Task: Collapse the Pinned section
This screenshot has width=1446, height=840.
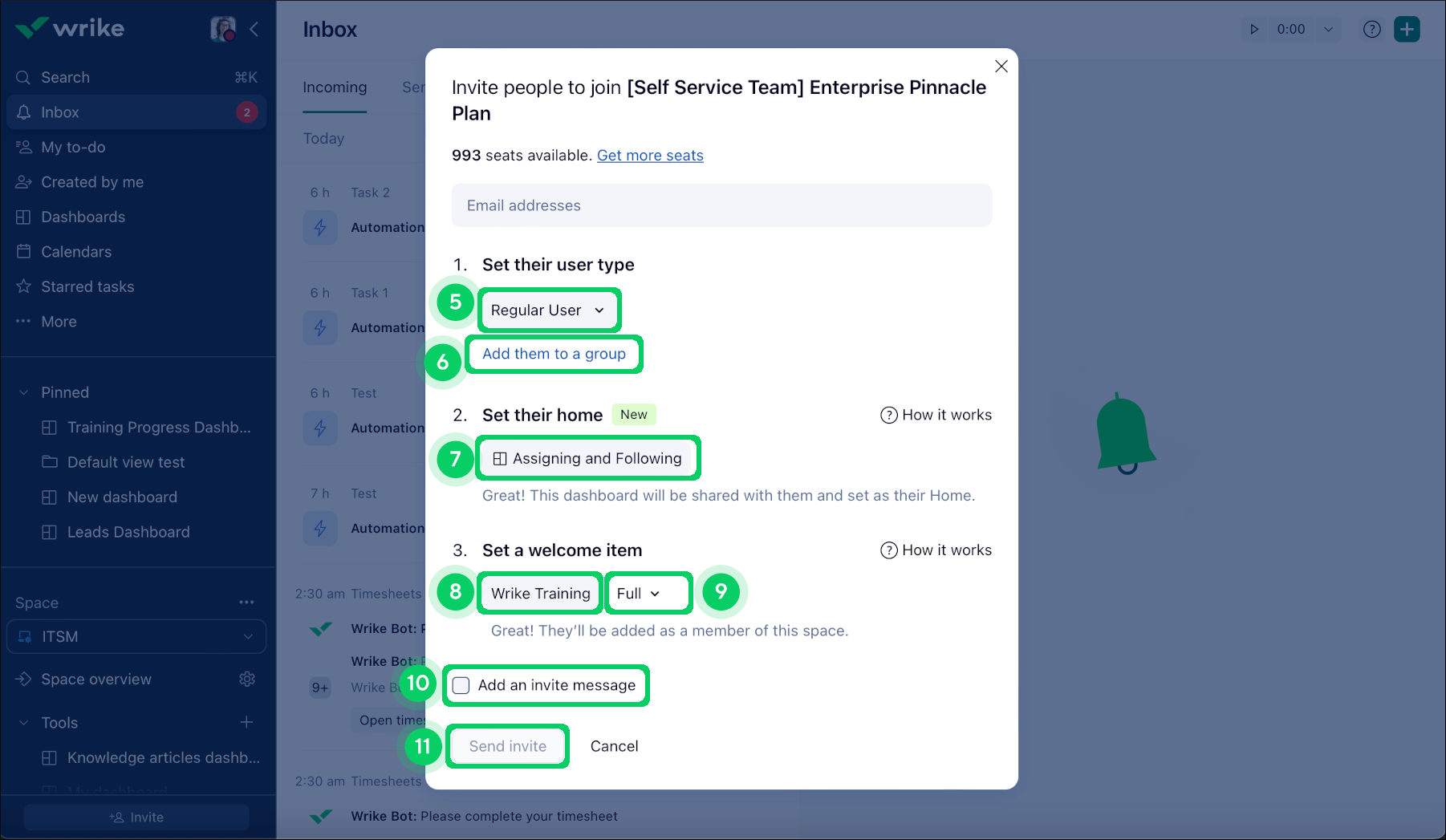Action: point(24,393)
